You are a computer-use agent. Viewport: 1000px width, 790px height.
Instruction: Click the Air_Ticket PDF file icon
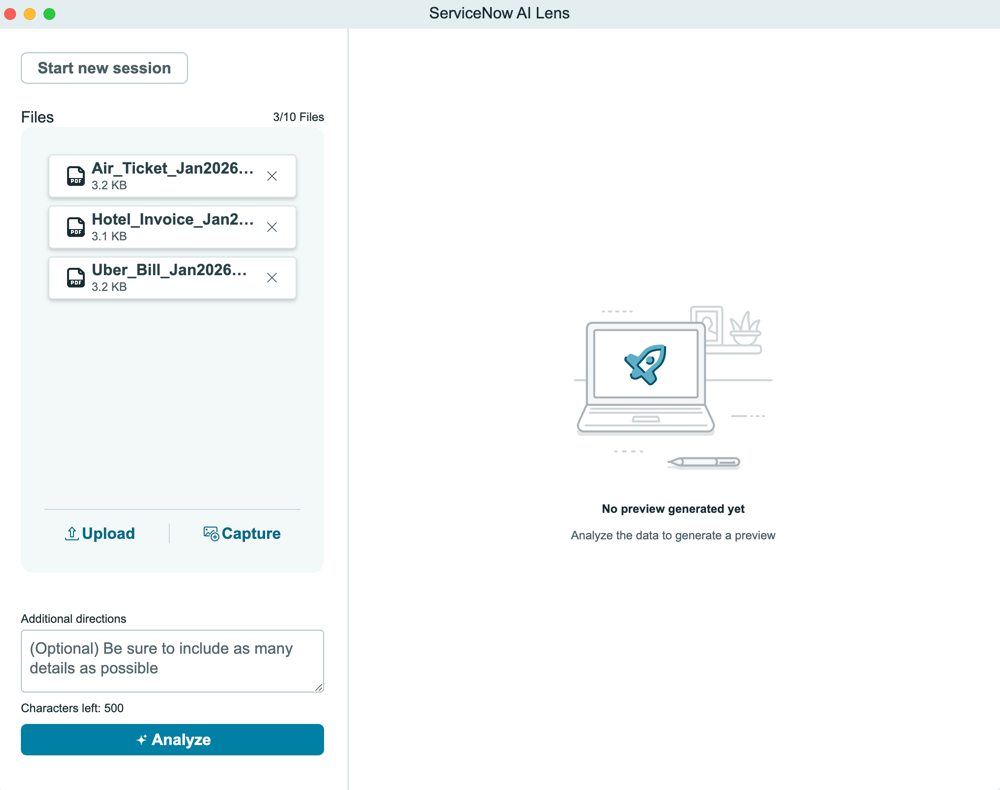point(76,176)
